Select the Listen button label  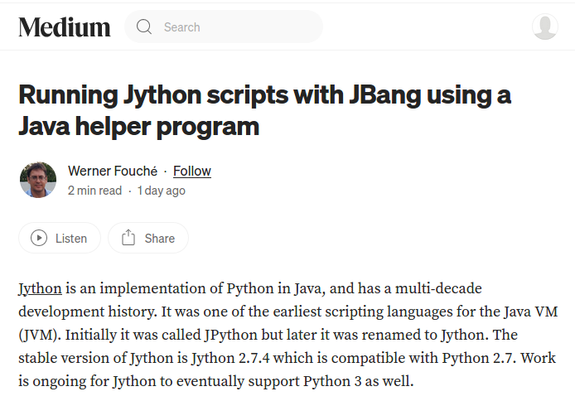[71, 238]
